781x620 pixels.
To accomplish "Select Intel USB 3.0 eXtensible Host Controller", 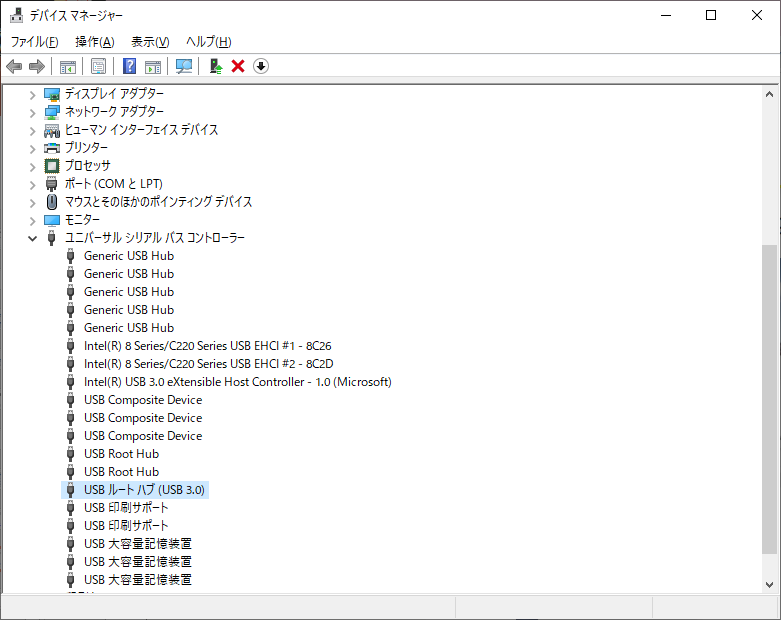I will (x=237, y=382).
